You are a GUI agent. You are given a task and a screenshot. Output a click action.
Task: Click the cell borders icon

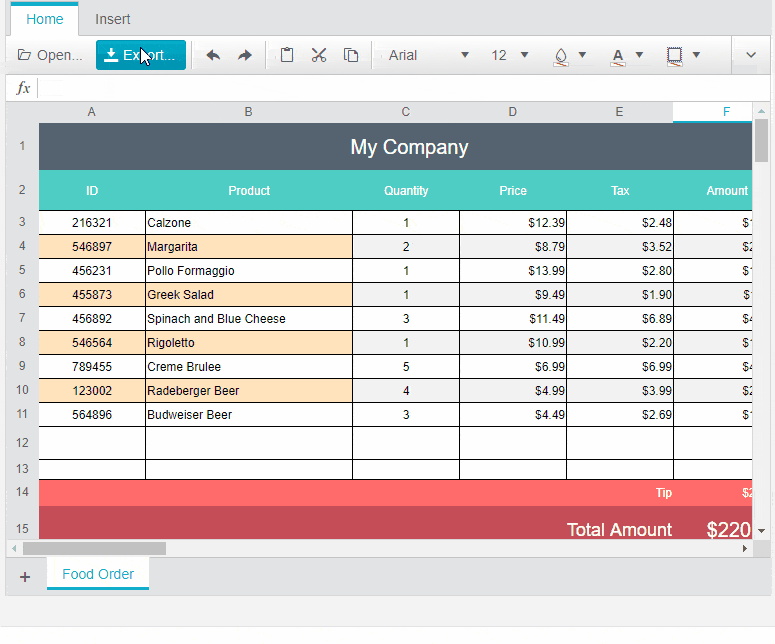coord(675,56)
